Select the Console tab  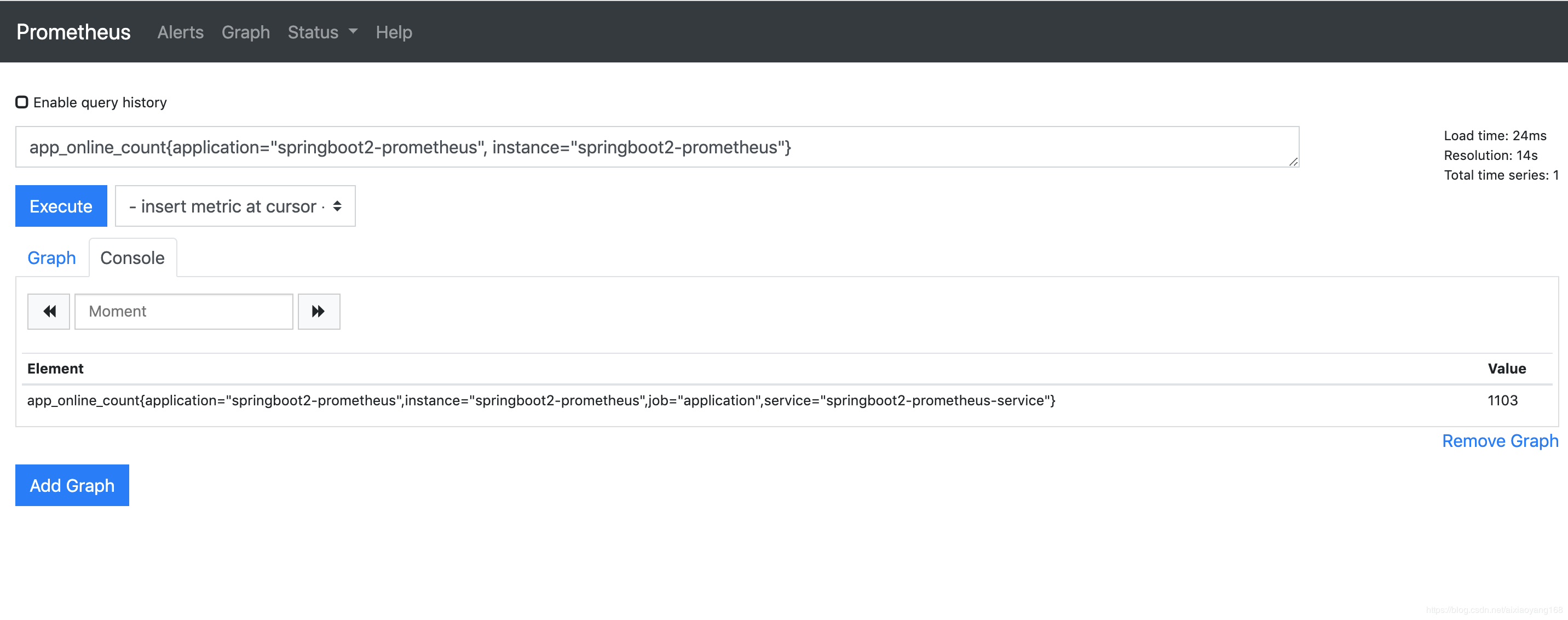point(132,257)
